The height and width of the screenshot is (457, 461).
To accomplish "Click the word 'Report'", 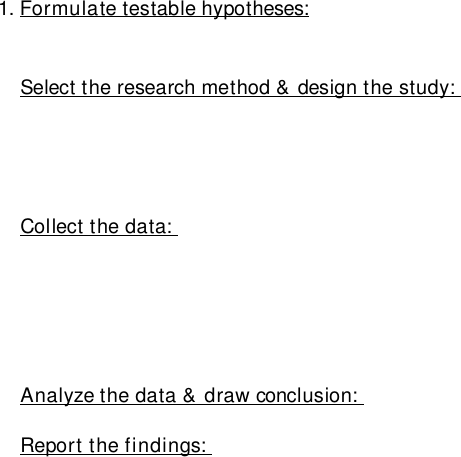I will tap(51, 446).
